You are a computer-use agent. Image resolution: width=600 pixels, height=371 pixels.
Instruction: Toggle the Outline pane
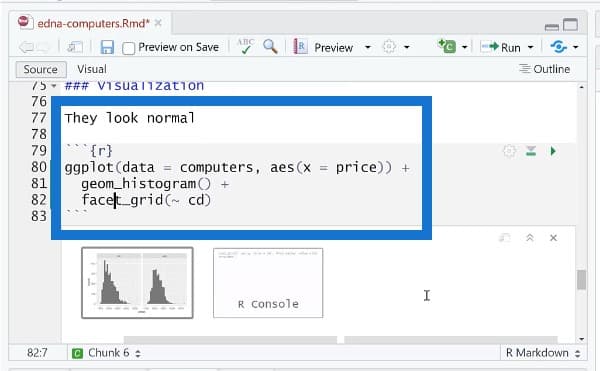[545, 69]
